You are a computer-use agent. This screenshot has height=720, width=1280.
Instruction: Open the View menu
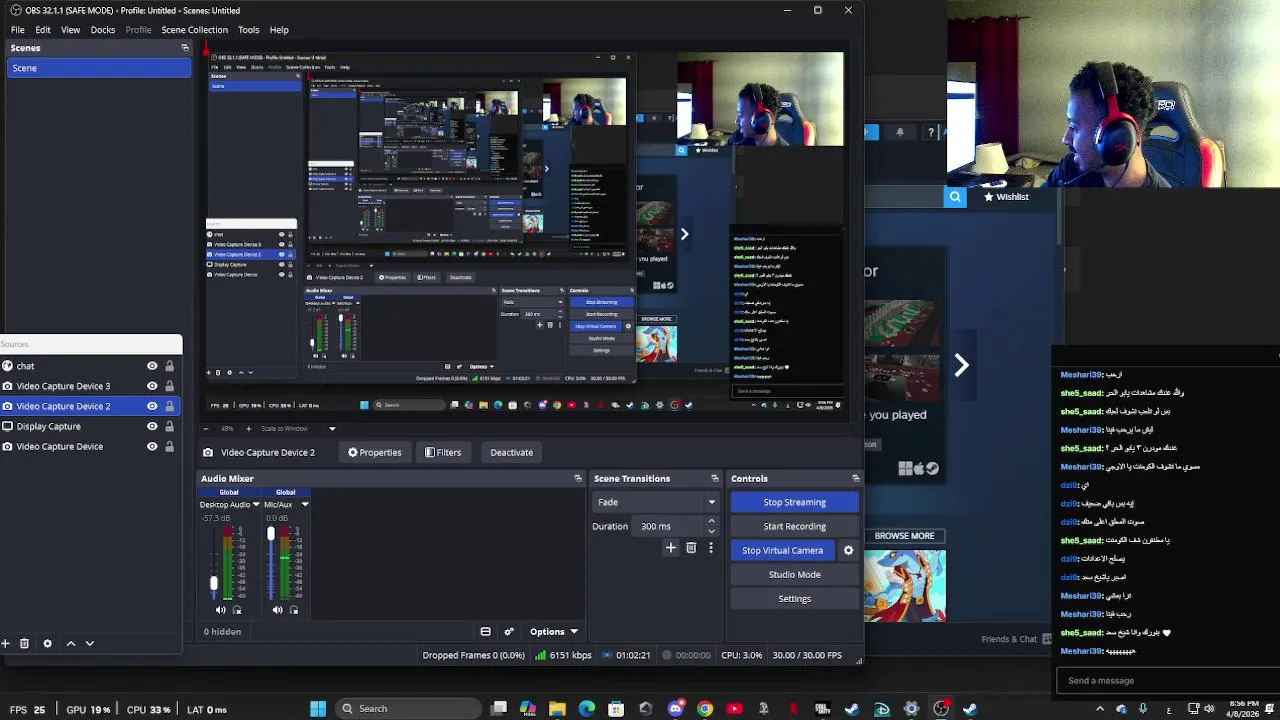coord(70,30)
